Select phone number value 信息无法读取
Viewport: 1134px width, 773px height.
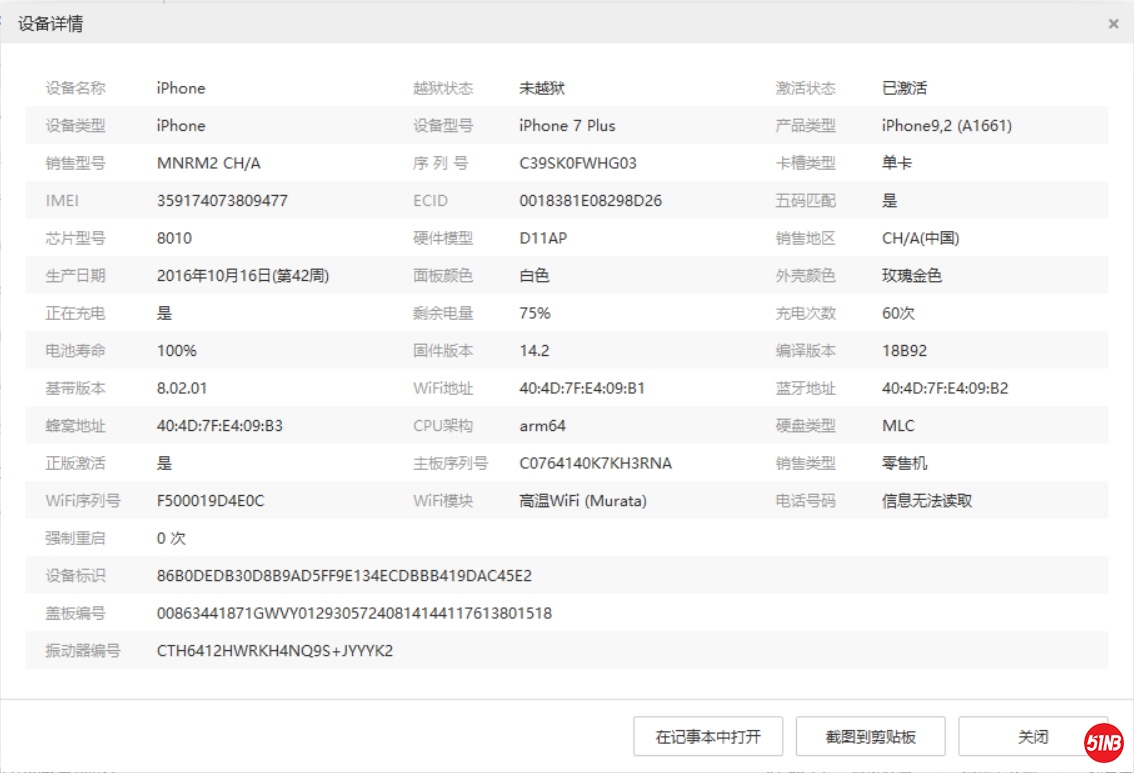[x=926, y=501]
